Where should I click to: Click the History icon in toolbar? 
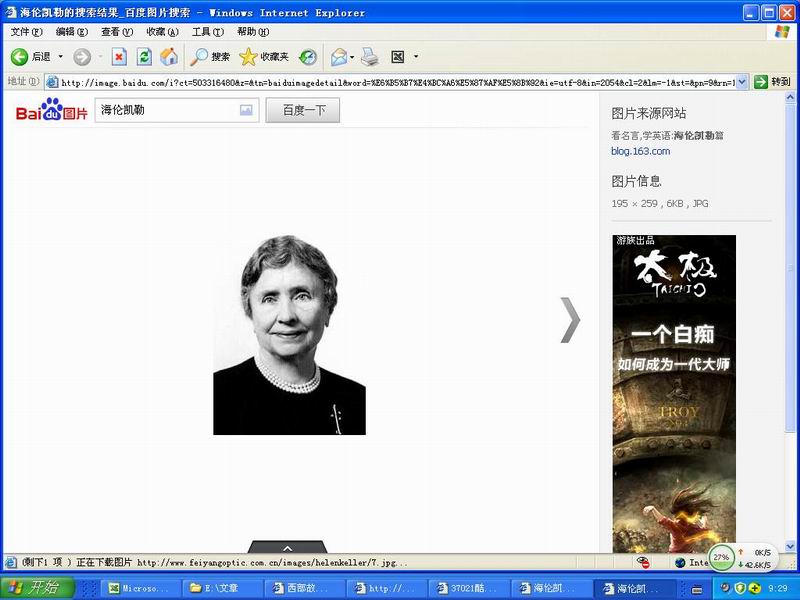point(308,57)
